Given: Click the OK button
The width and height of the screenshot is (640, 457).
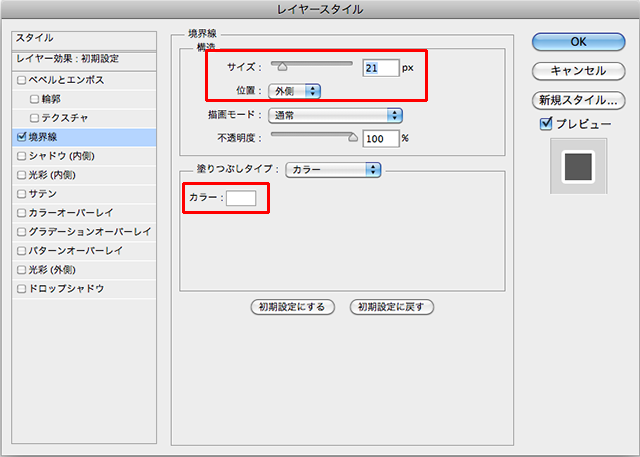Looking at the screenshot, I should click(578, 41).
